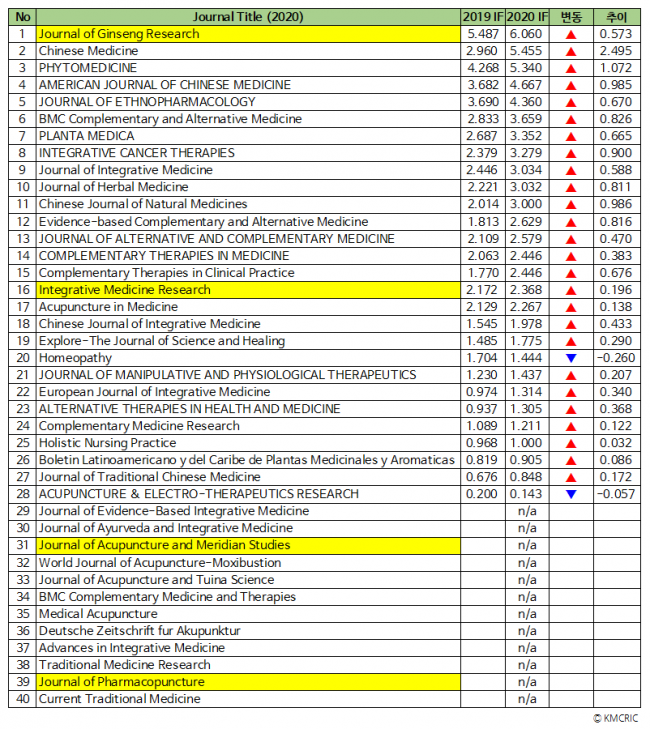Click red up arrow in COMPLEMENTARY THERAPIES IN MEDICINE row
The height and width of the screenshot is (729, 650).
[571, 257]
